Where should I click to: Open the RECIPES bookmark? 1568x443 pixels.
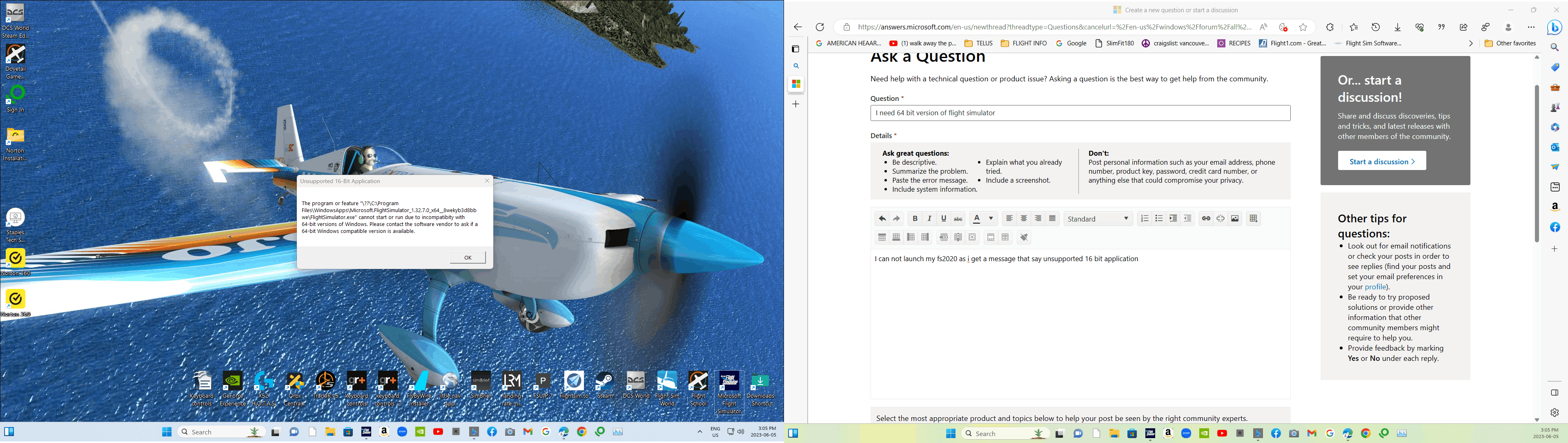click(x=1234, y=44)
